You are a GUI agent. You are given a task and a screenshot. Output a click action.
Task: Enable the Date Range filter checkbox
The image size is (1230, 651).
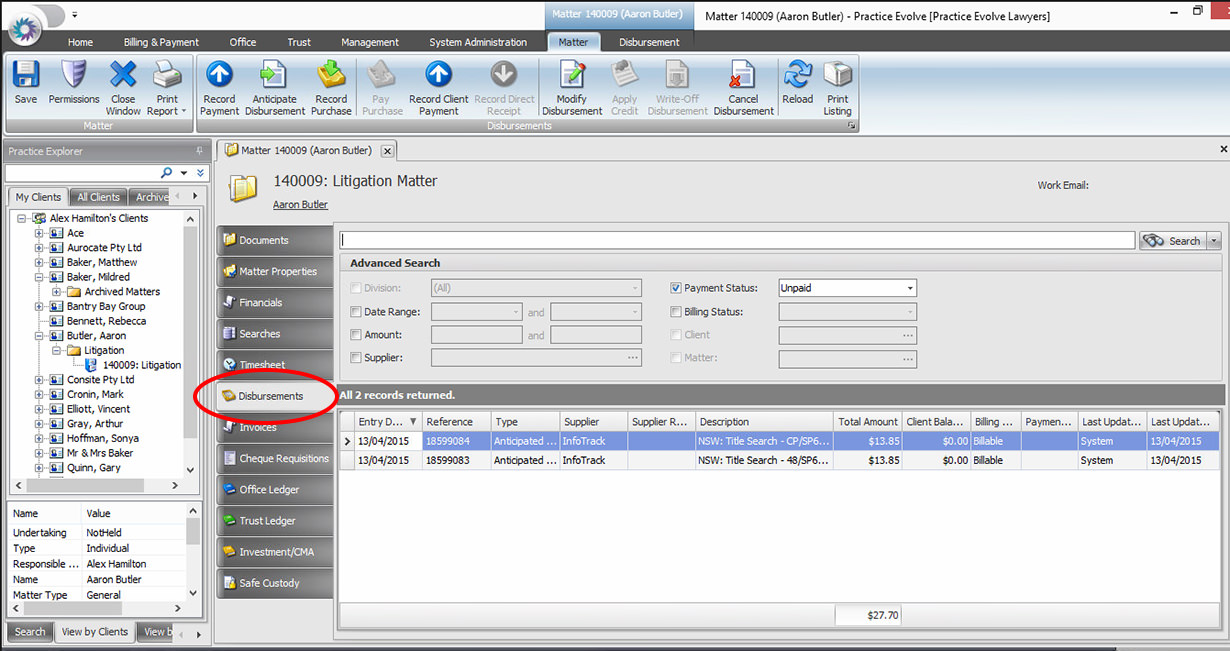tap(356, 312)
